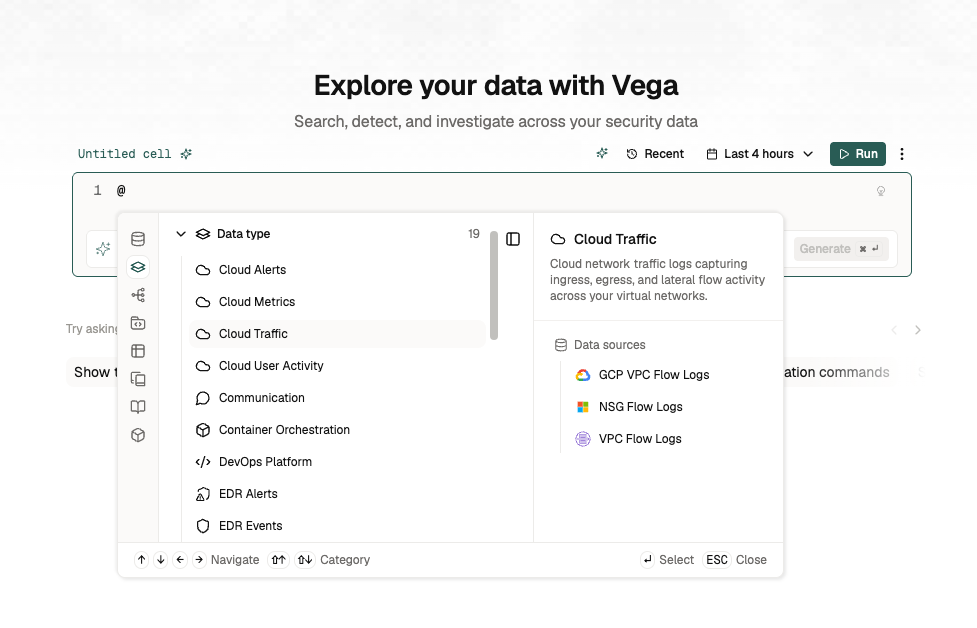
Task: Click the left arrow navigate key
Action: 180,560
